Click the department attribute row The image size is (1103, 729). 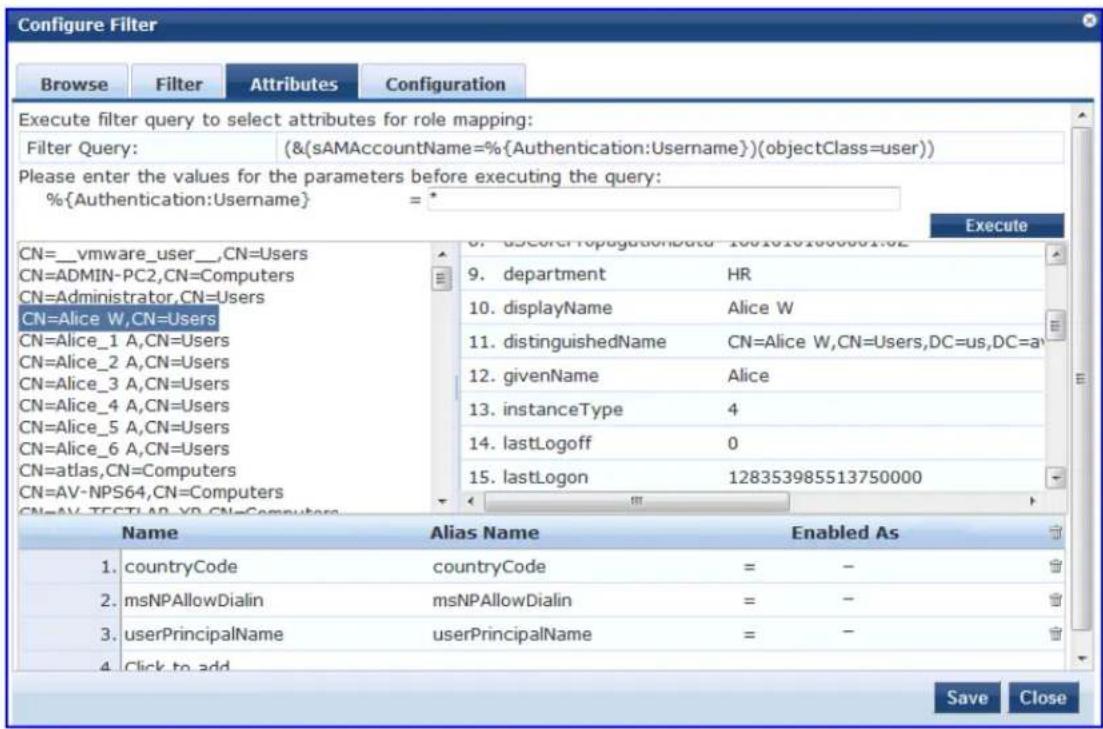[x=753, y=274]
